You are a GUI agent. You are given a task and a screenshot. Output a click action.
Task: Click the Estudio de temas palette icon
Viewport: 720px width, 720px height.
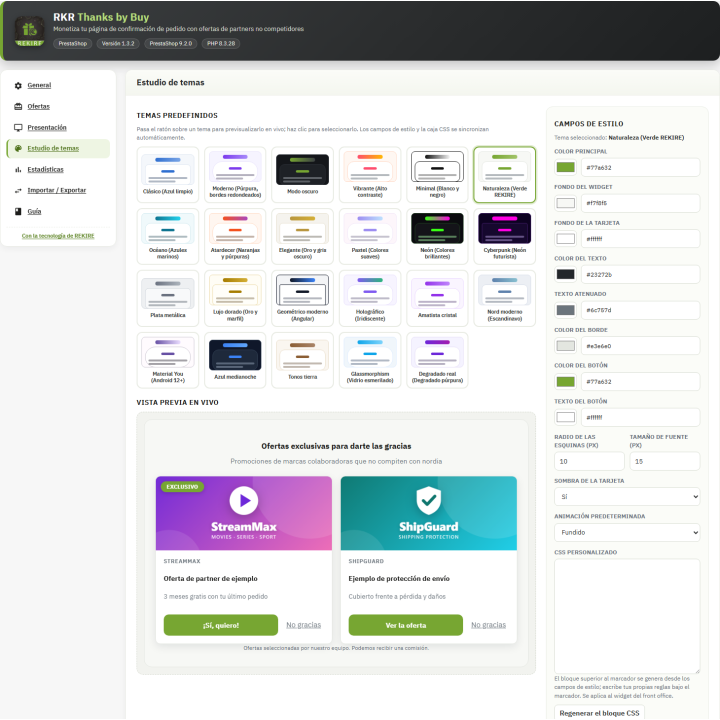click(18, 148)
